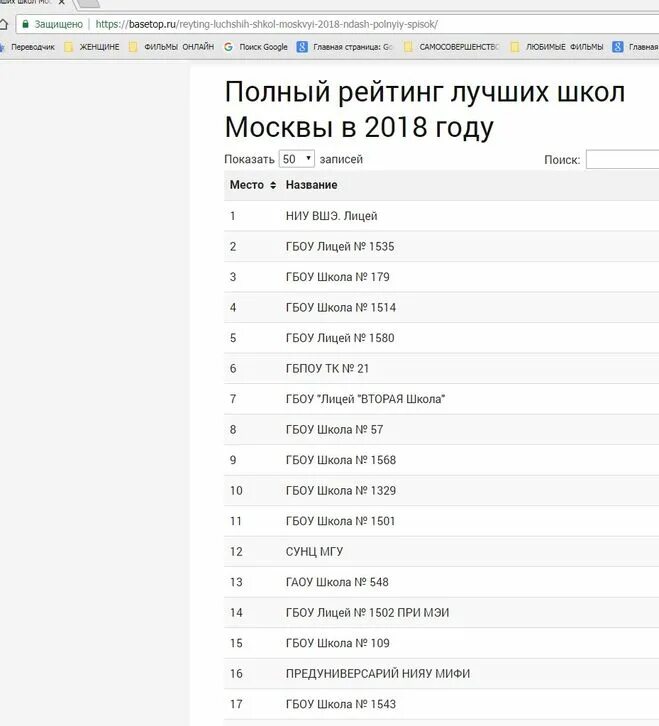The width and height of the screenshot is (659, 726).
Task: Click place number 17 in the table
Action: click(236, 704)
